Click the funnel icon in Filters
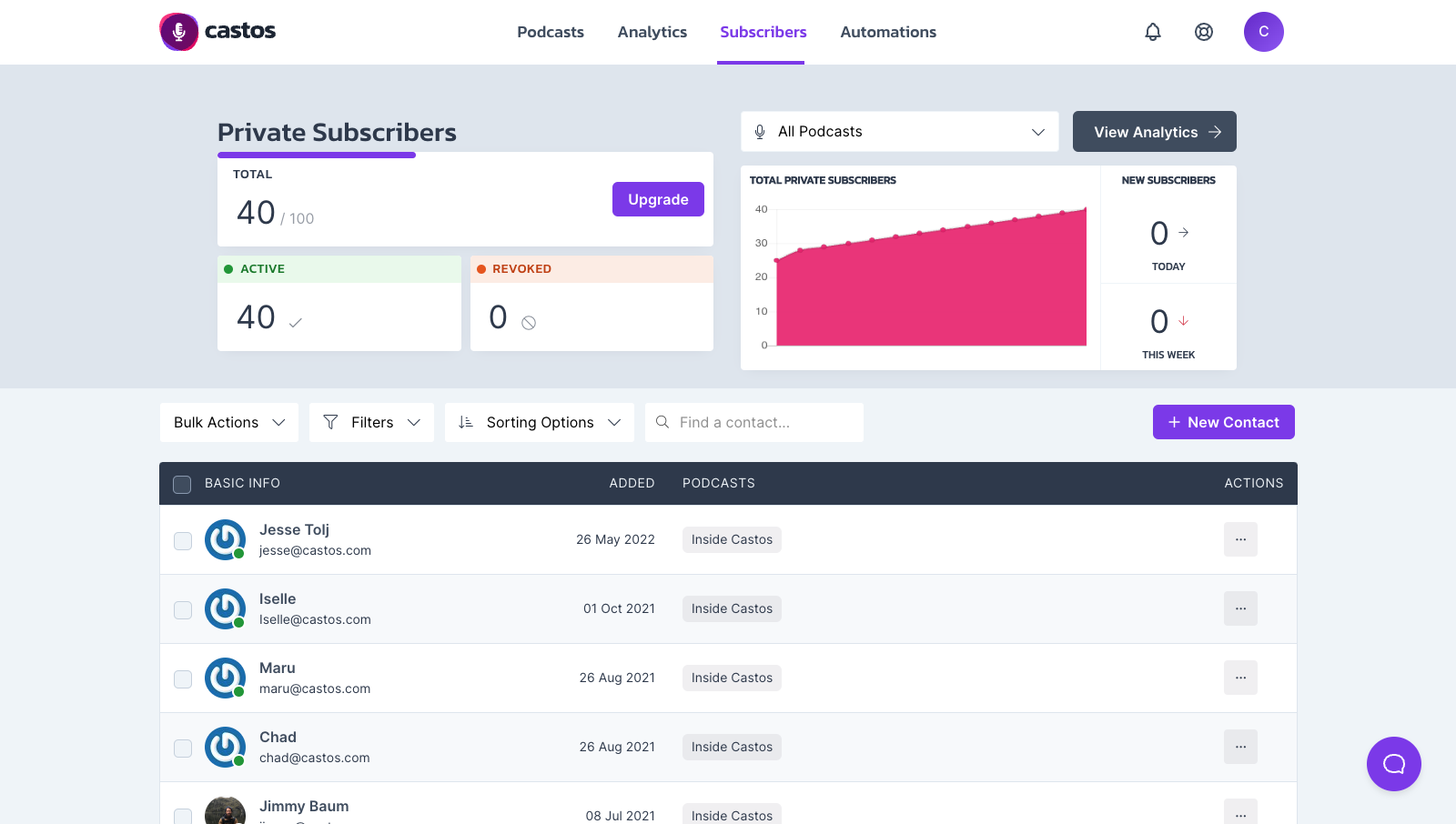Viewport: 1456px width, 824px height. 330,422
